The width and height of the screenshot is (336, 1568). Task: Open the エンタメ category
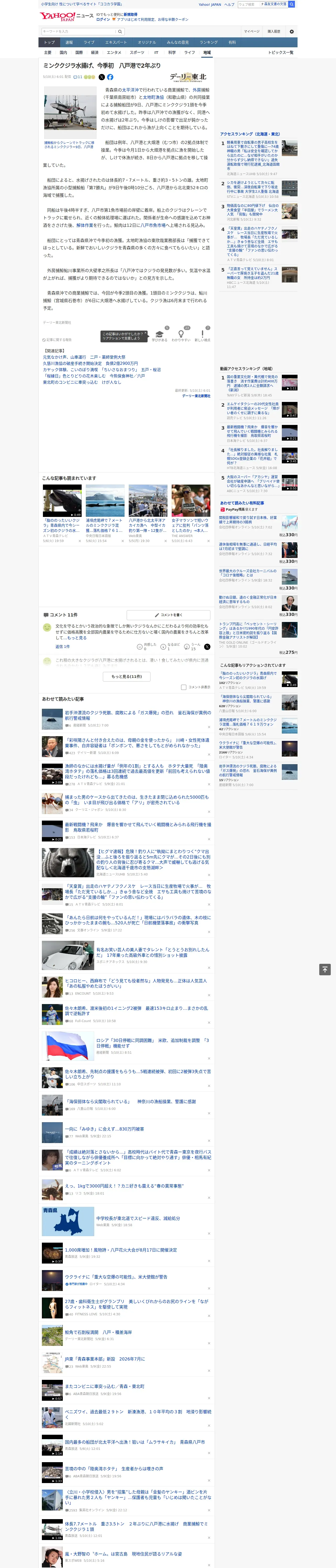tap(114, 52)
